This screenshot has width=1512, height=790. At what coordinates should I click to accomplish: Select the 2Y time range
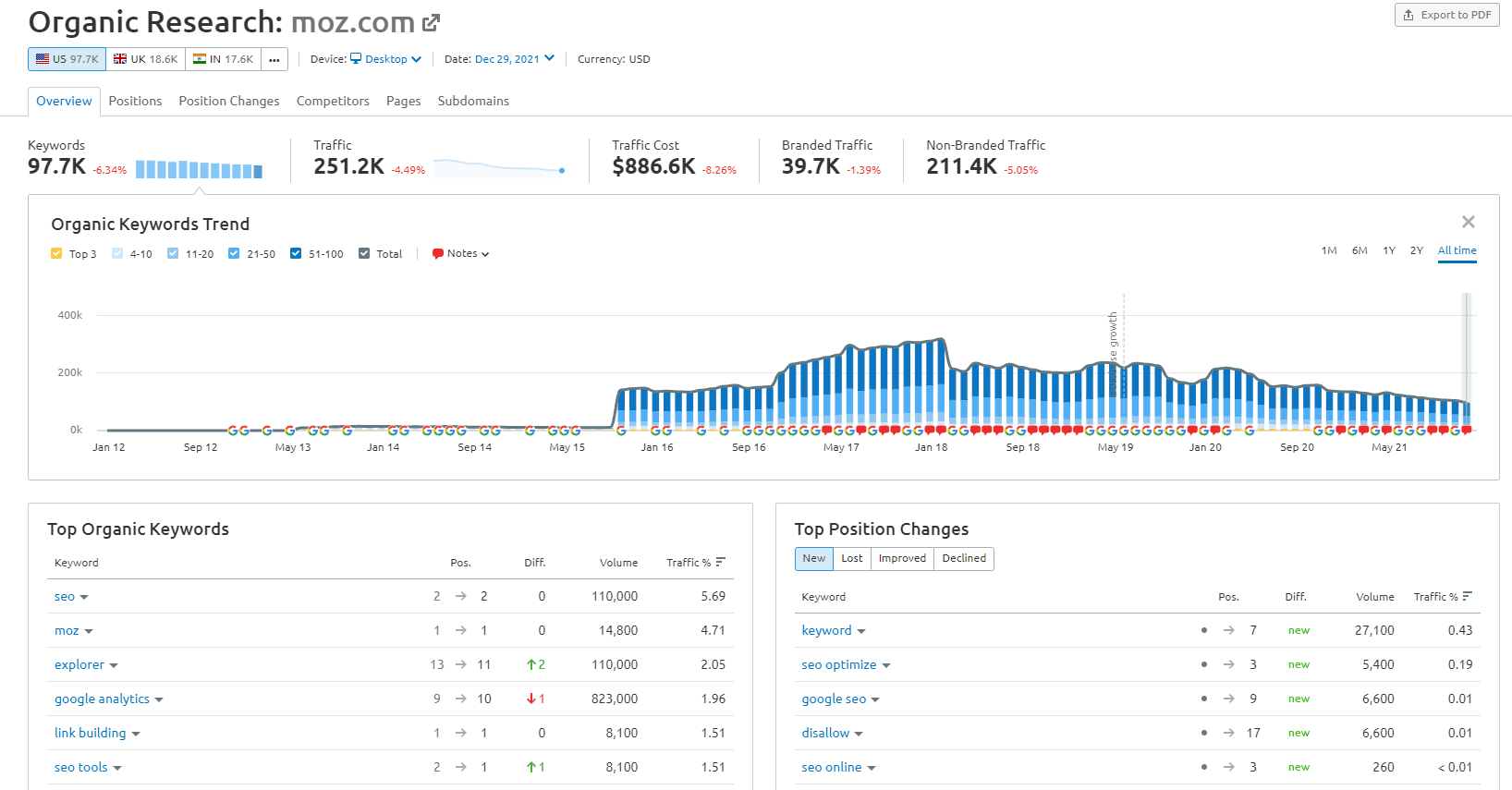(1417, 250)
